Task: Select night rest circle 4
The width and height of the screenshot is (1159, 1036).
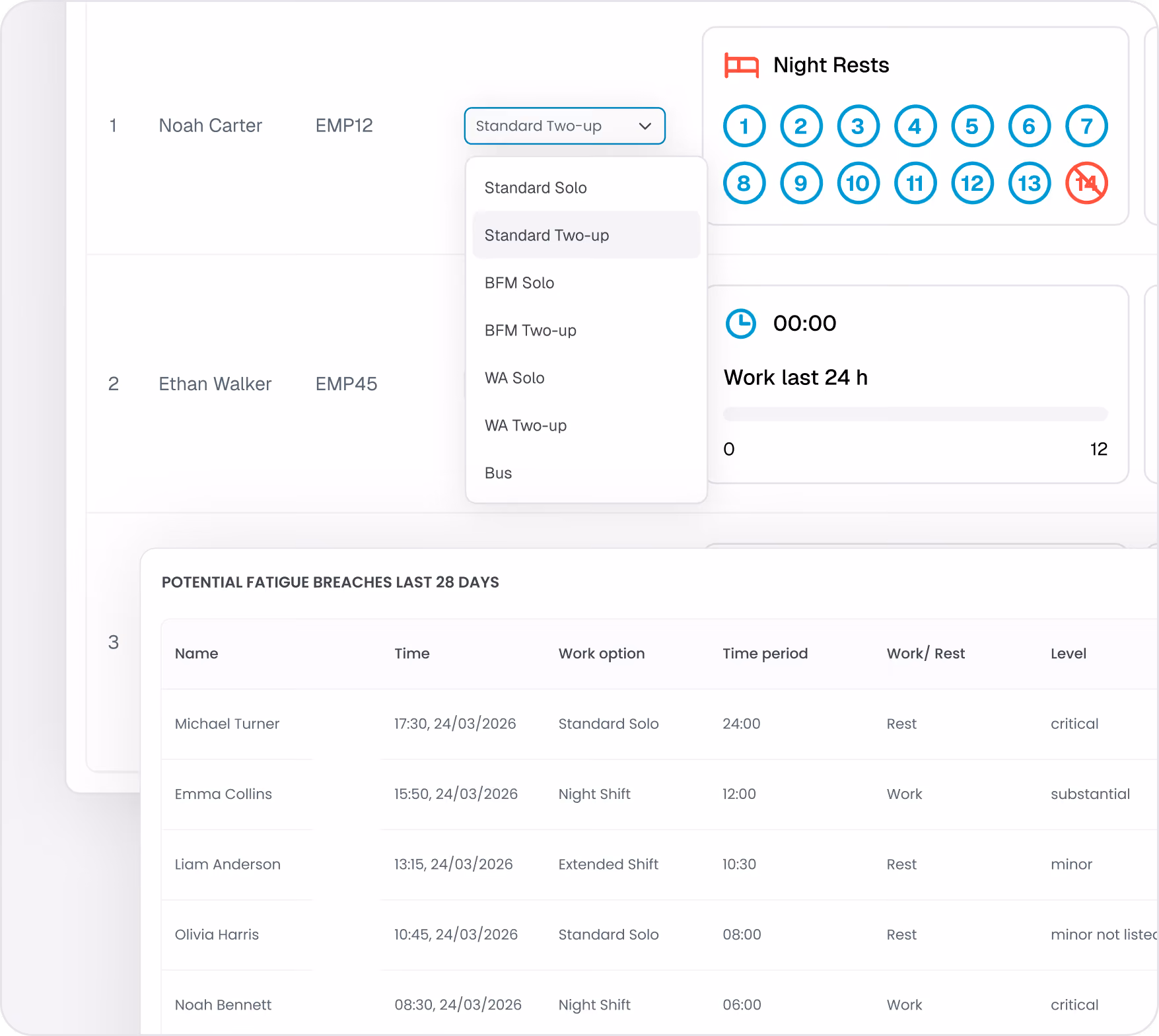Action: click(x=915, y=126)
